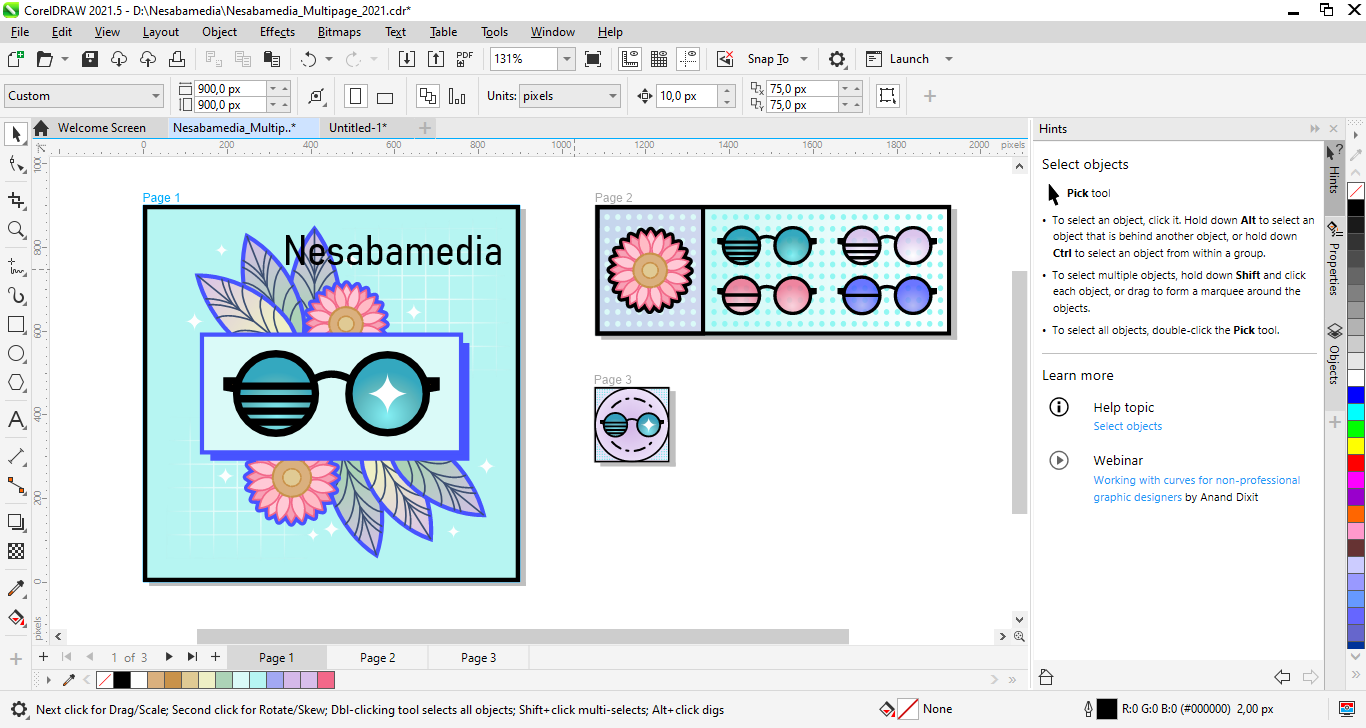Select the Crop tool
This screenshot has height=728, width=1366.
16,200
